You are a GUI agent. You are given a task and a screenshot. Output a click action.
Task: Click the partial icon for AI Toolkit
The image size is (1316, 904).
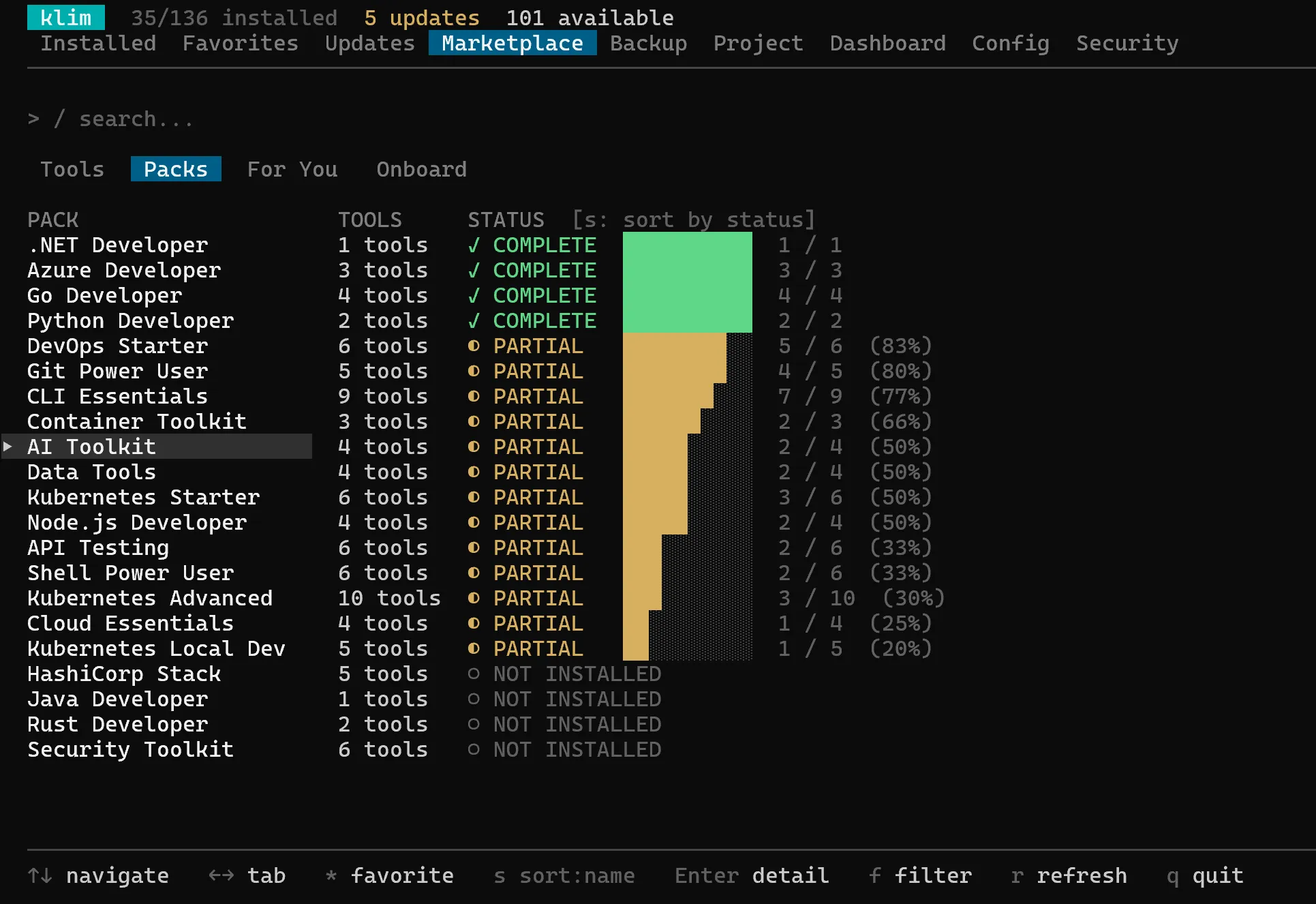point(474,447)
